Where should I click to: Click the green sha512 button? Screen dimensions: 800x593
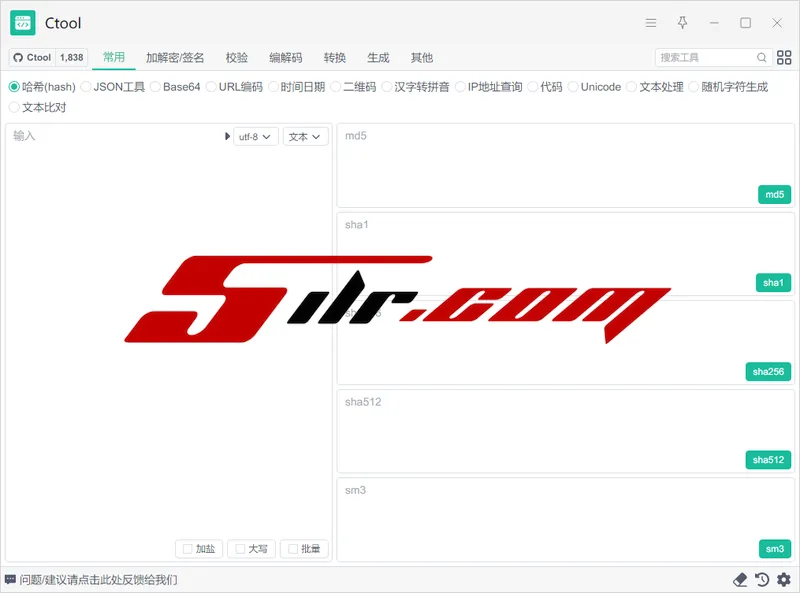pyautogui.click(x=768, y=460)
